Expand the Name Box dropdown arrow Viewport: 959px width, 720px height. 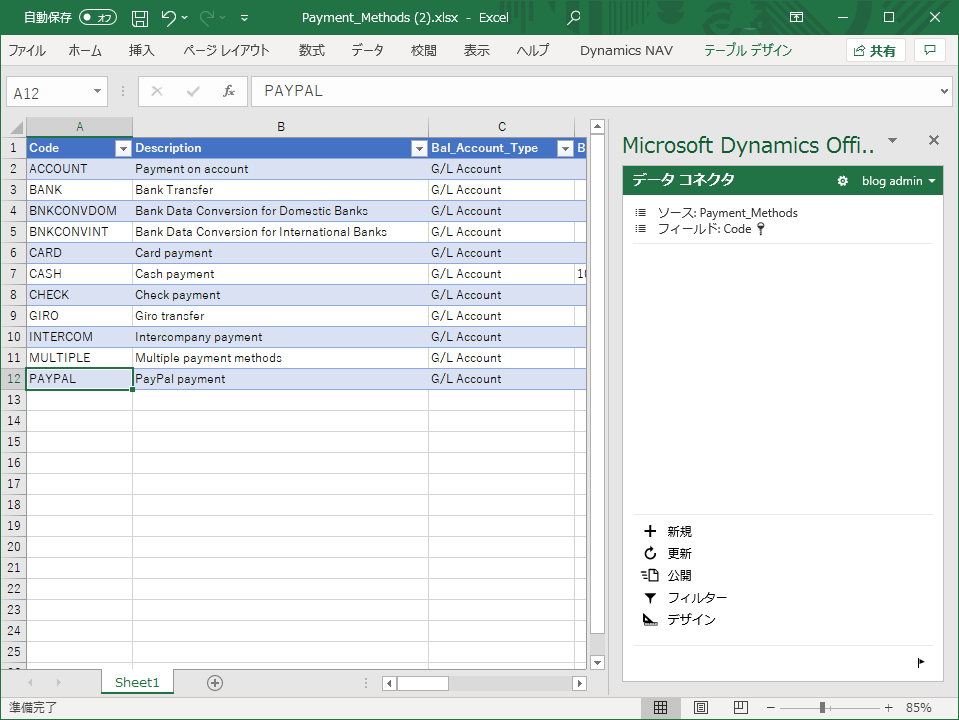coord(97,92)
